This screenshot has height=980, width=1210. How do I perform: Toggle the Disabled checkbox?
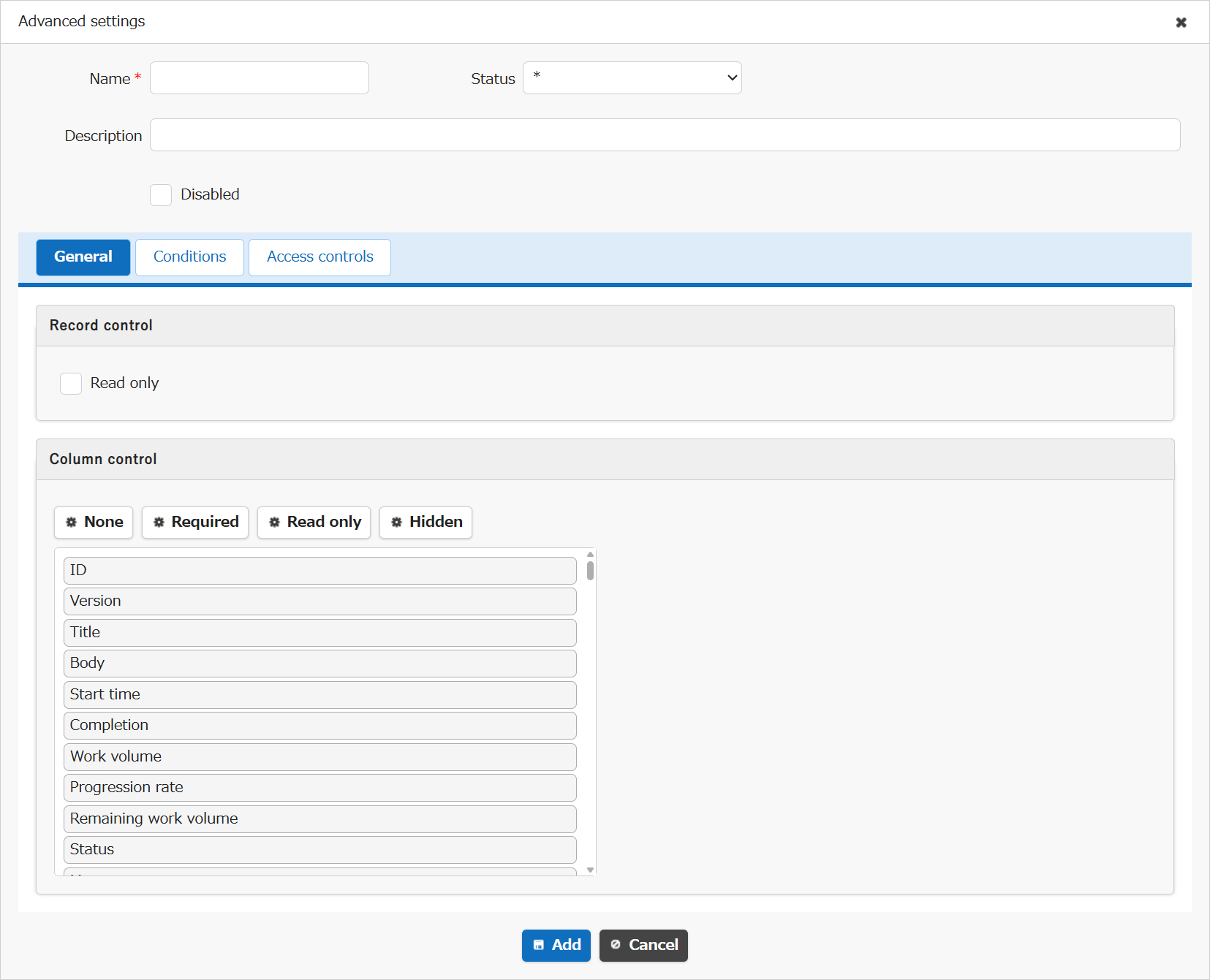pyautogui.click(x=161, y=195)
